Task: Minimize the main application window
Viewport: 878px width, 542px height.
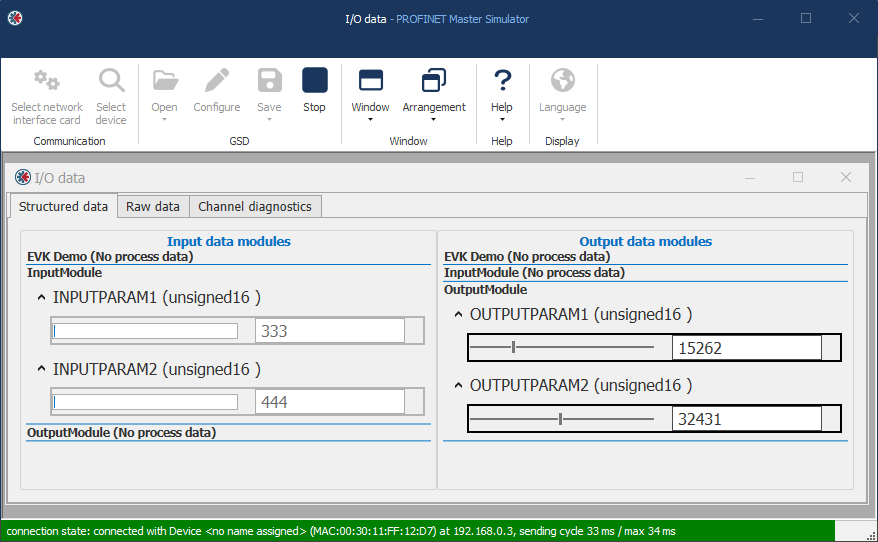Action: [758, 18]
